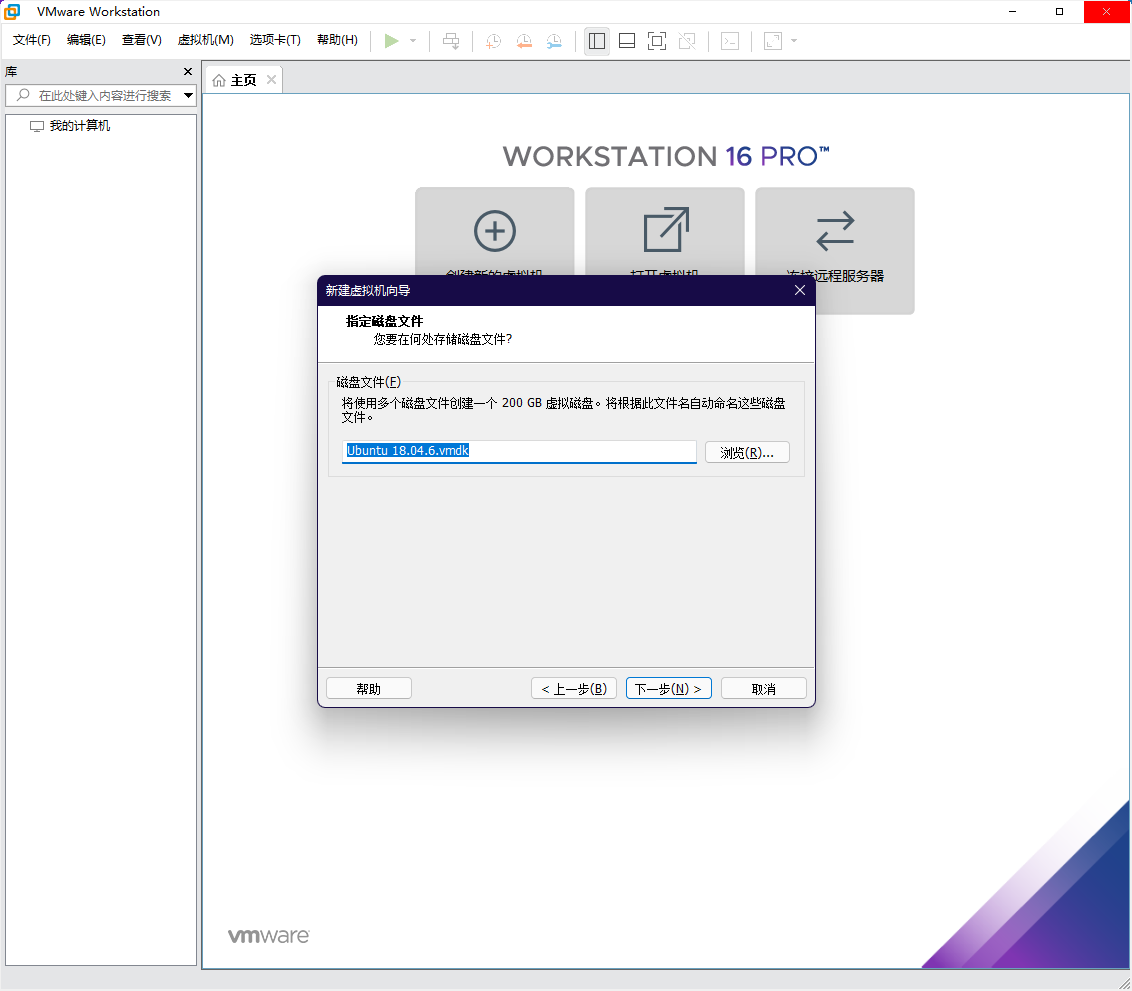Maximize the VMware Workstation window
Viewport: 1132px width, 991px height.
(x=1060, y=12)
